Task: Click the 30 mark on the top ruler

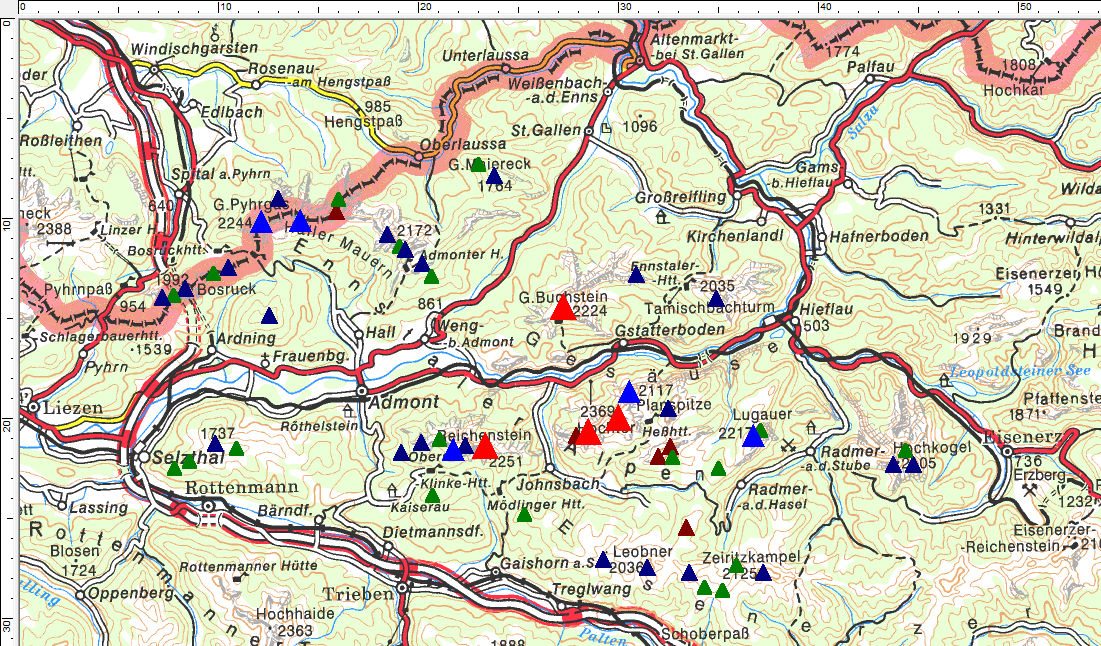Action: click(624, 7)
